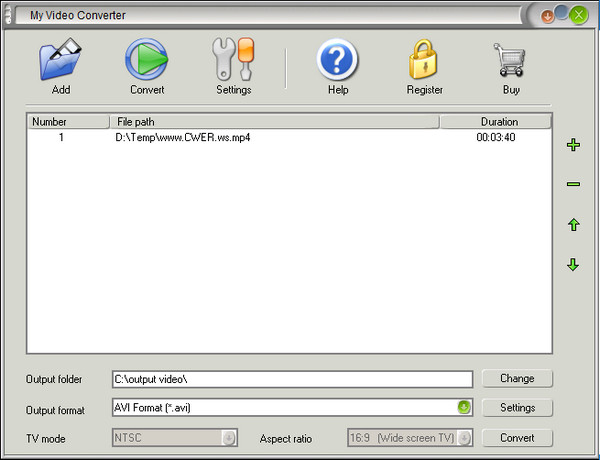
Task: Expand the Output format dropdown
Action: click(464, 408)
